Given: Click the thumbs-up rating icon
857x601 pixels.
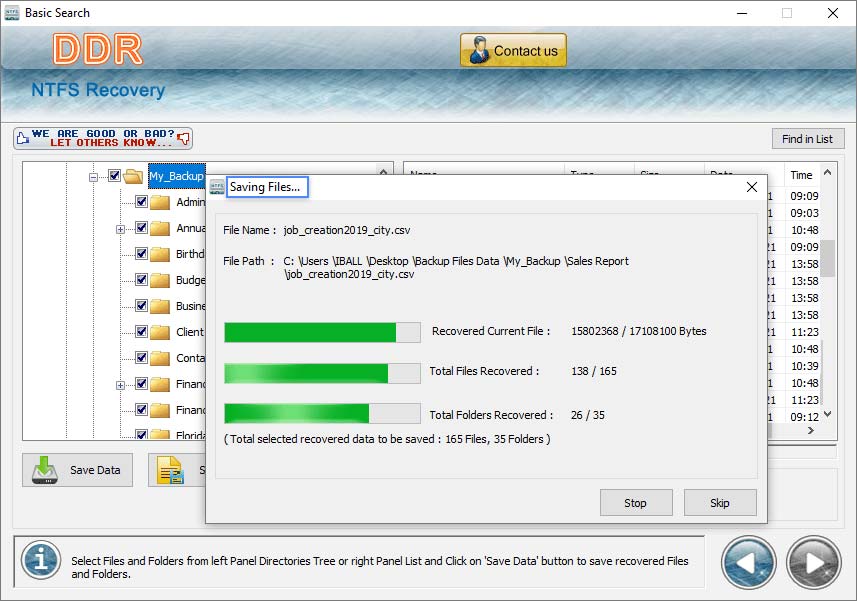Looking at the screenshot, I should (x=22, y=138).
